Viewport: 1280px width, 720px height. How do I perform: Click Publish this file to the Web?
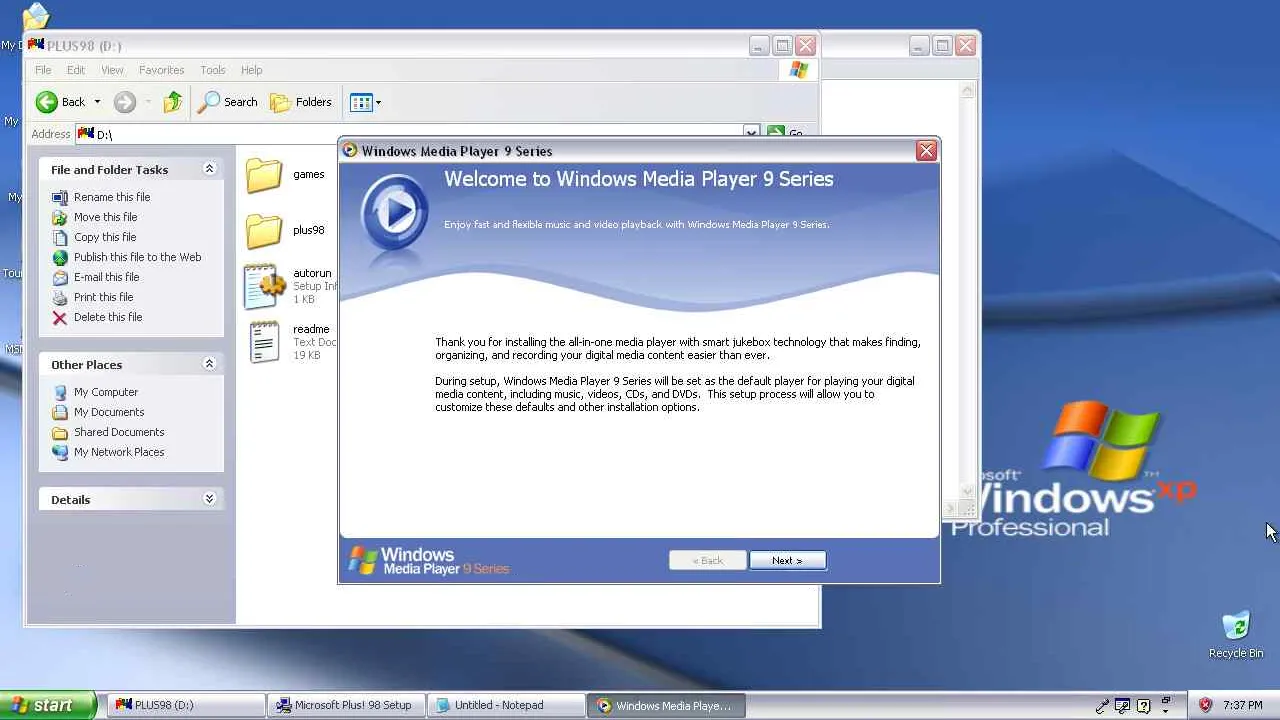click(x=138, y=257)
